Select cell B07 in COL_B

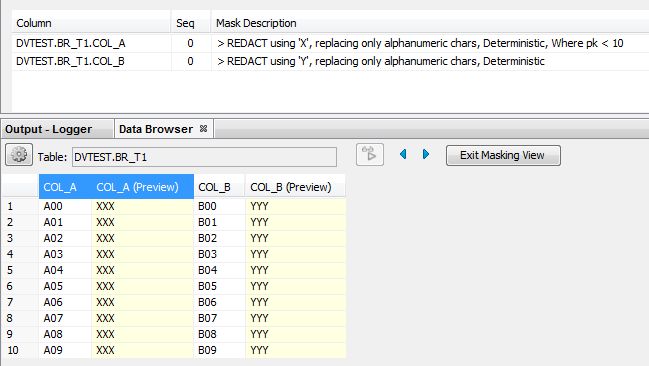coord(219,318)
